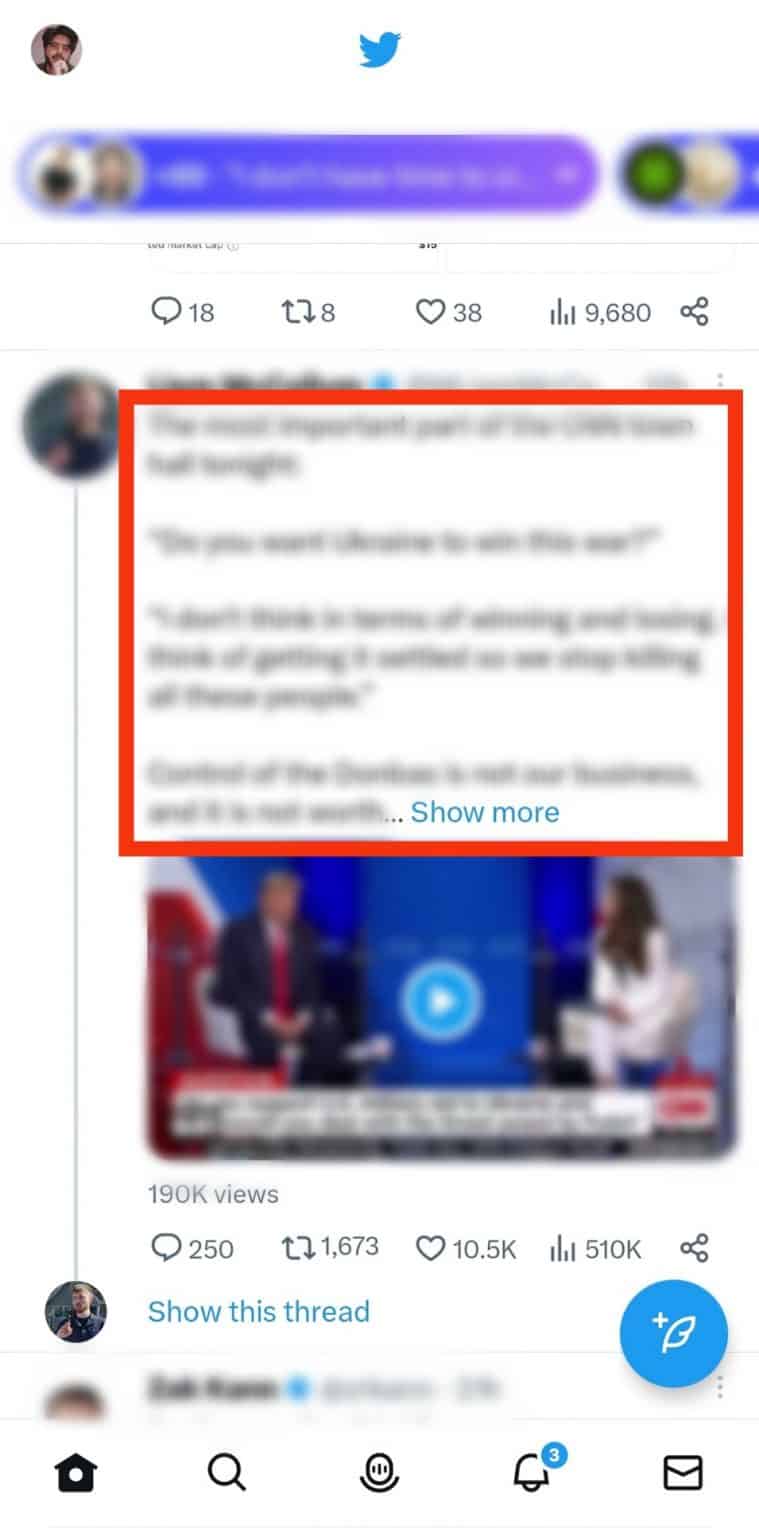
Task: Open the purple Spaces bar
Action: [x=308, y=174]
